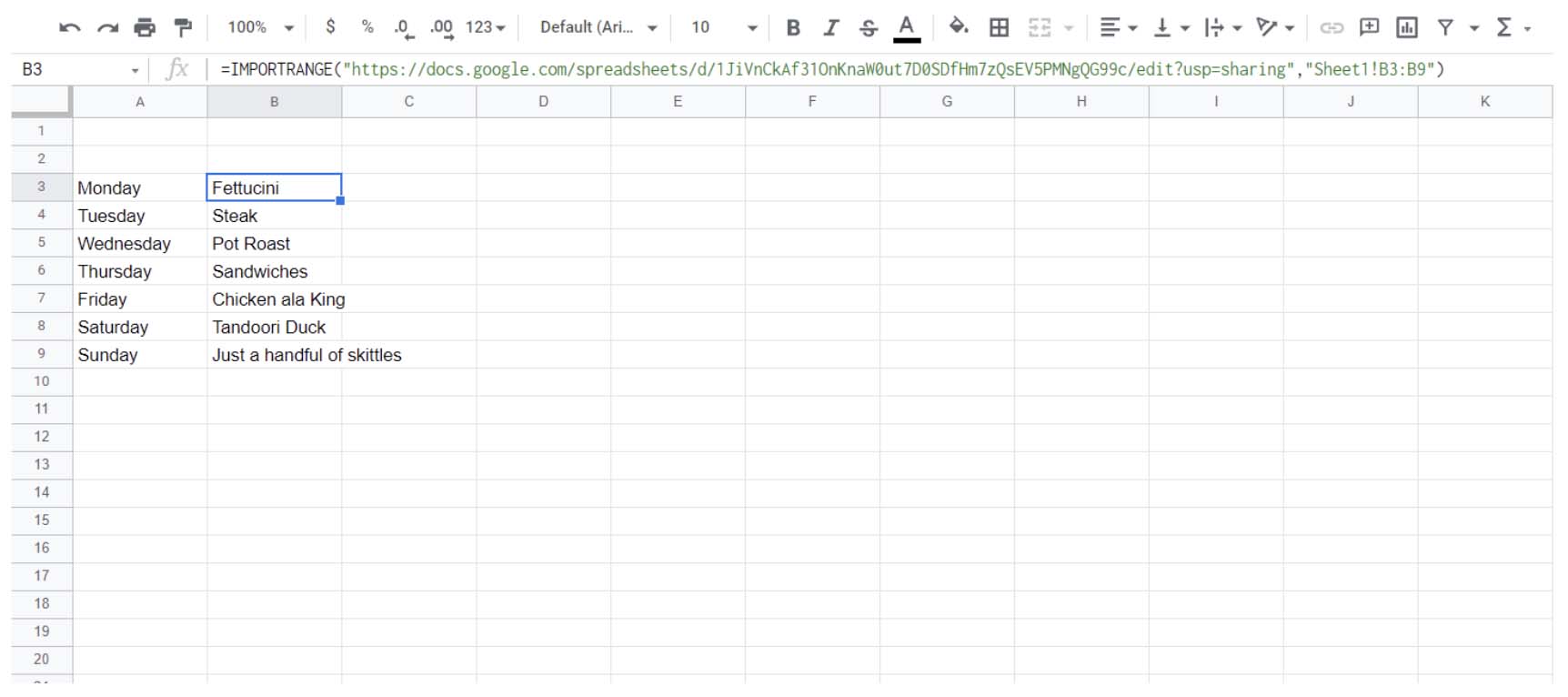1568x697 pixels.
Task: Open text color picker
Action: tap(907, 28)
